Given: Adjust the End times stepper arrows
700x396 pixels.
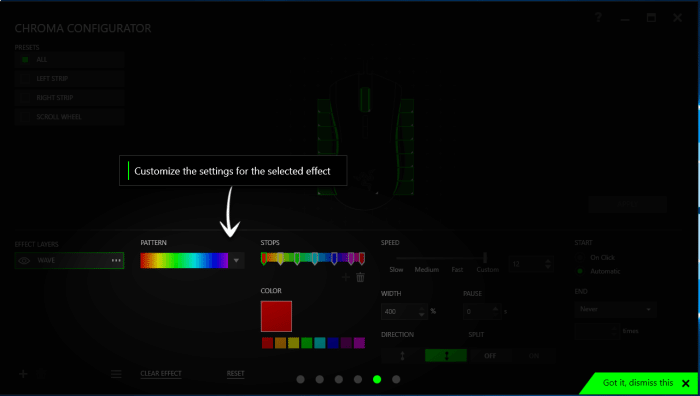Looking at the screenshot, I should [x=614, y=331].
